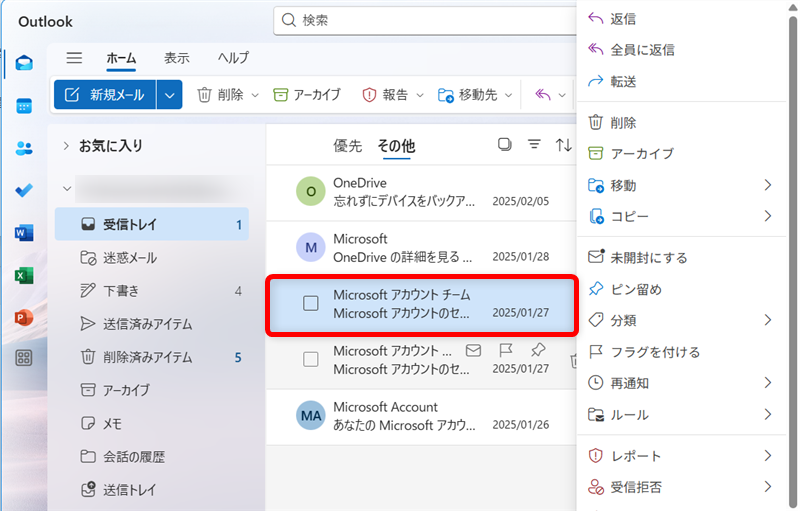Click the 新規メール button
The height and width of the screenshot is (511, 800).
105,95
